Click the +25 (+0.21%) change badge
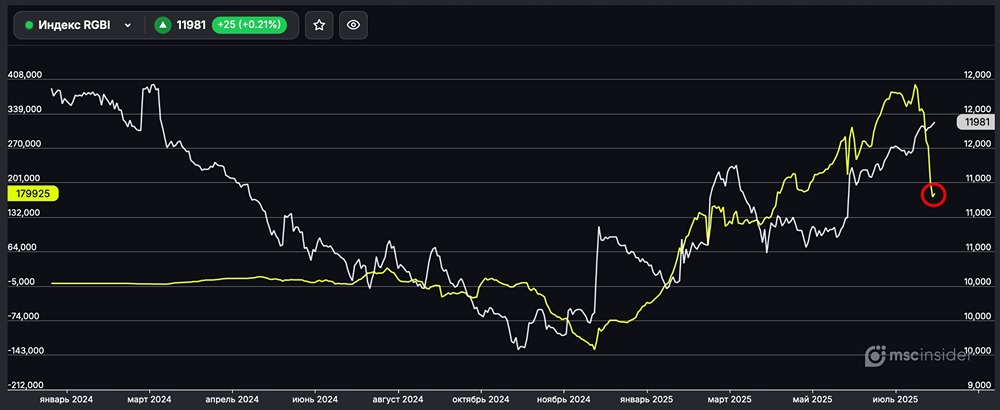1000x410 pixels. (249, 26)
